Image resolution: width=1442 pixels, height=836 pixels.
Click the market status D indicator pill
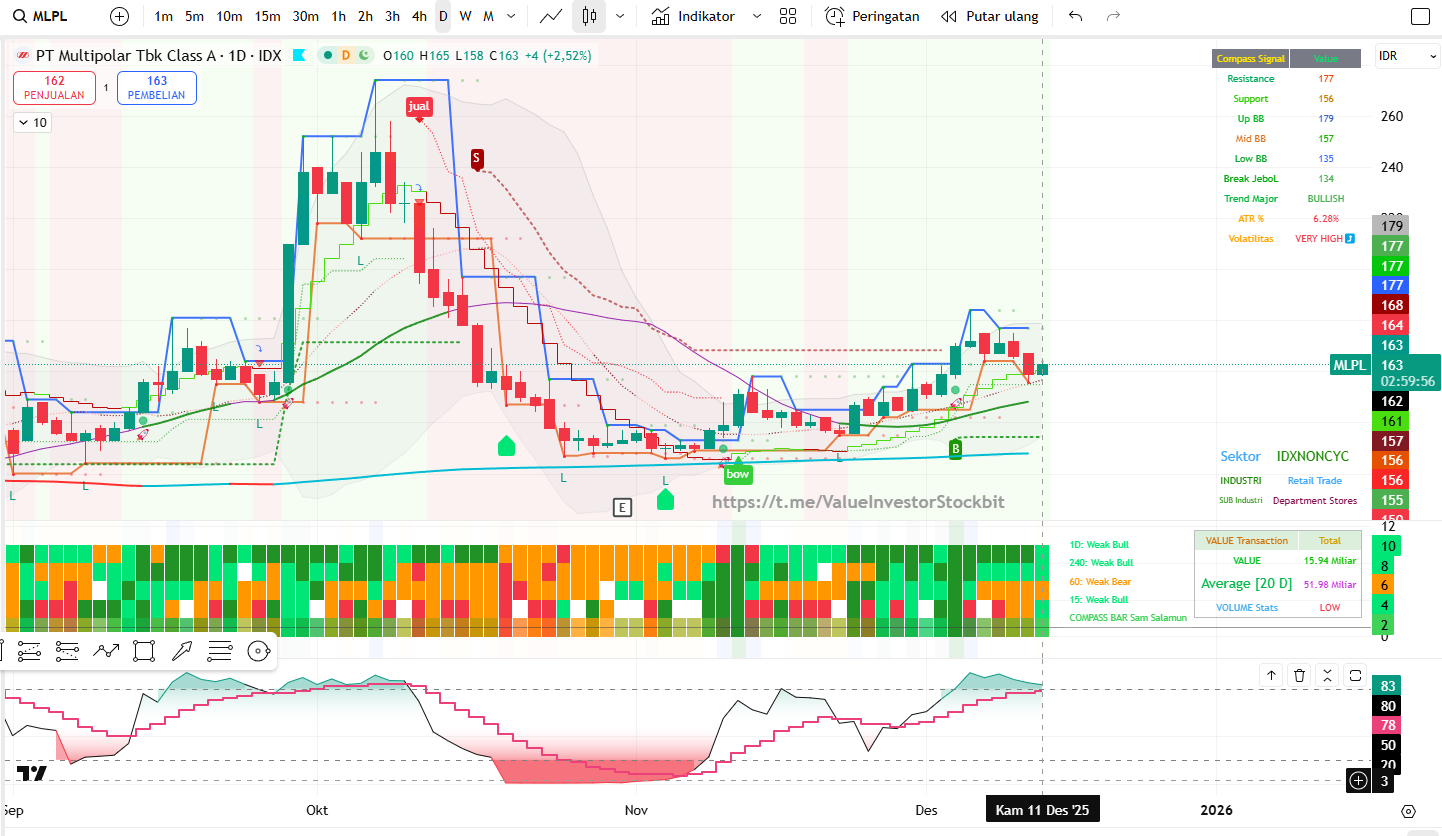(x=346, y=56)
